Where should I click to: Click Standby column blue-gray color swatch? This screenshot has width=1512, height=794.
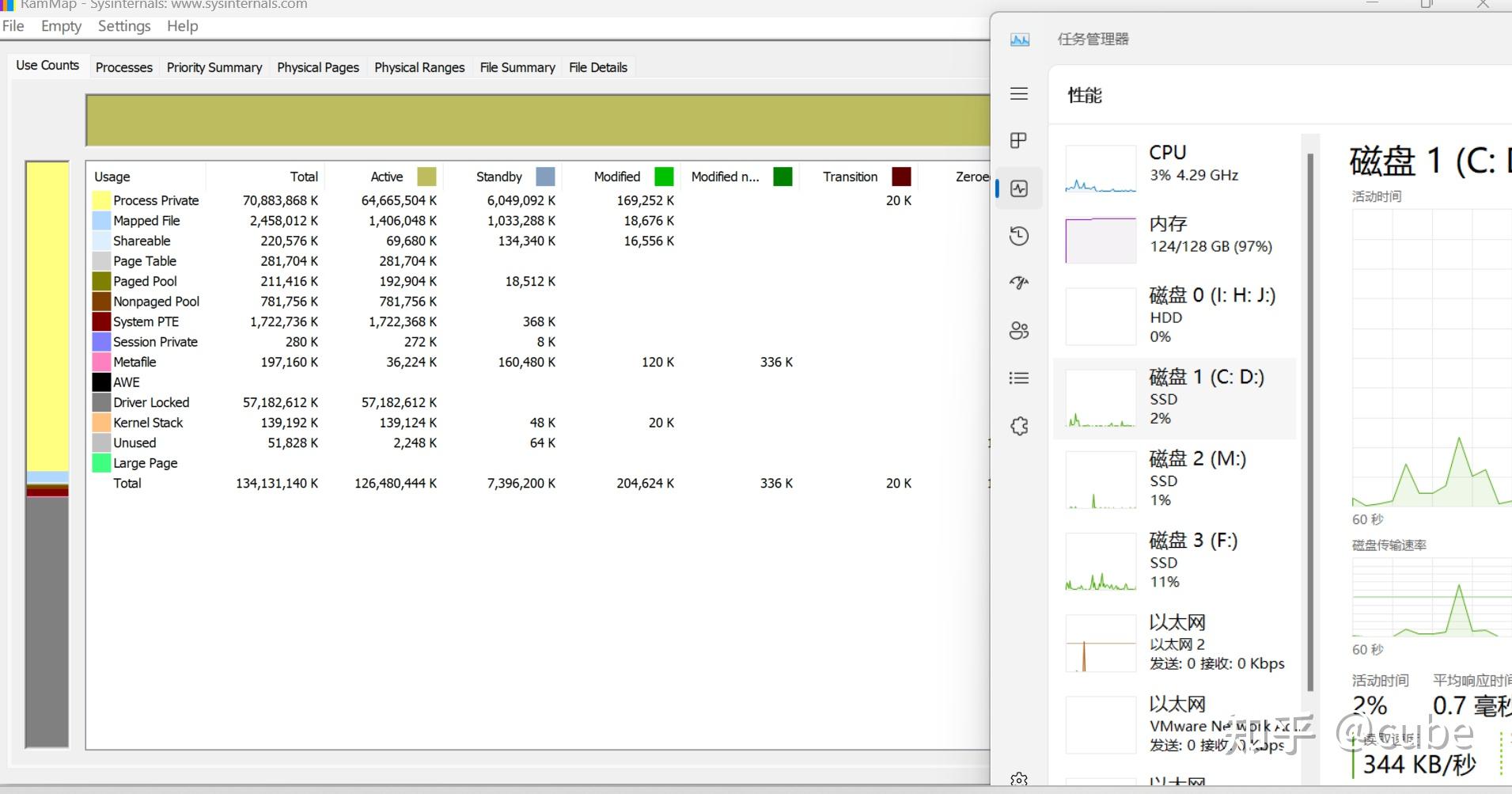click(546, 177)
